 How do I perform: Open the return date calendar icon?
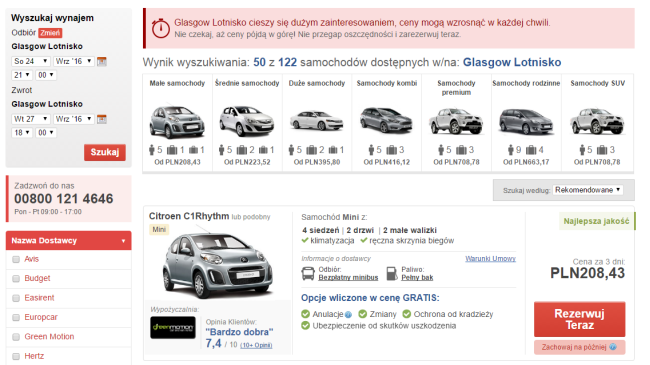click(102, 119)
